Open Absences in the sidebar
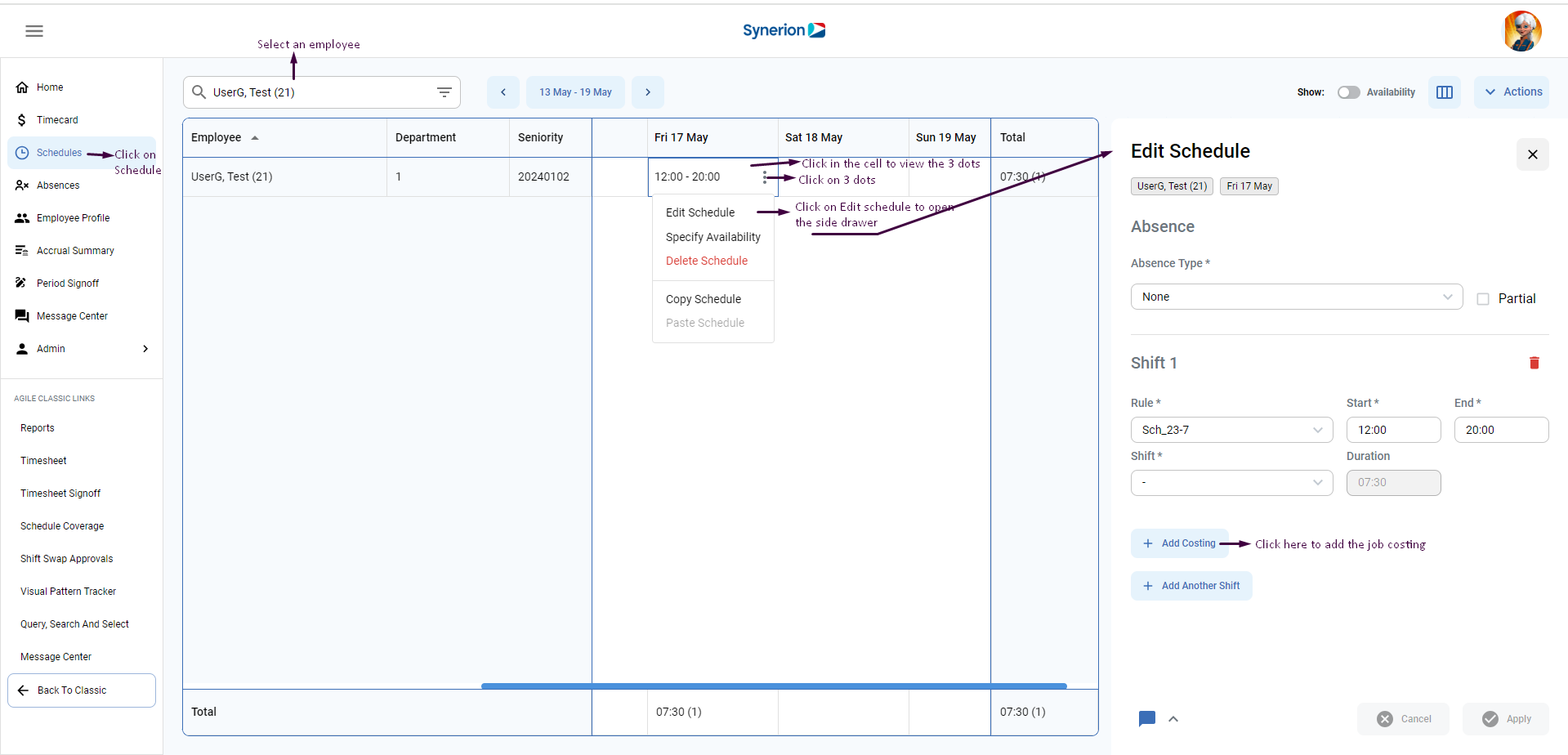This screenshot has width=1568, height=755. point(82,185)
